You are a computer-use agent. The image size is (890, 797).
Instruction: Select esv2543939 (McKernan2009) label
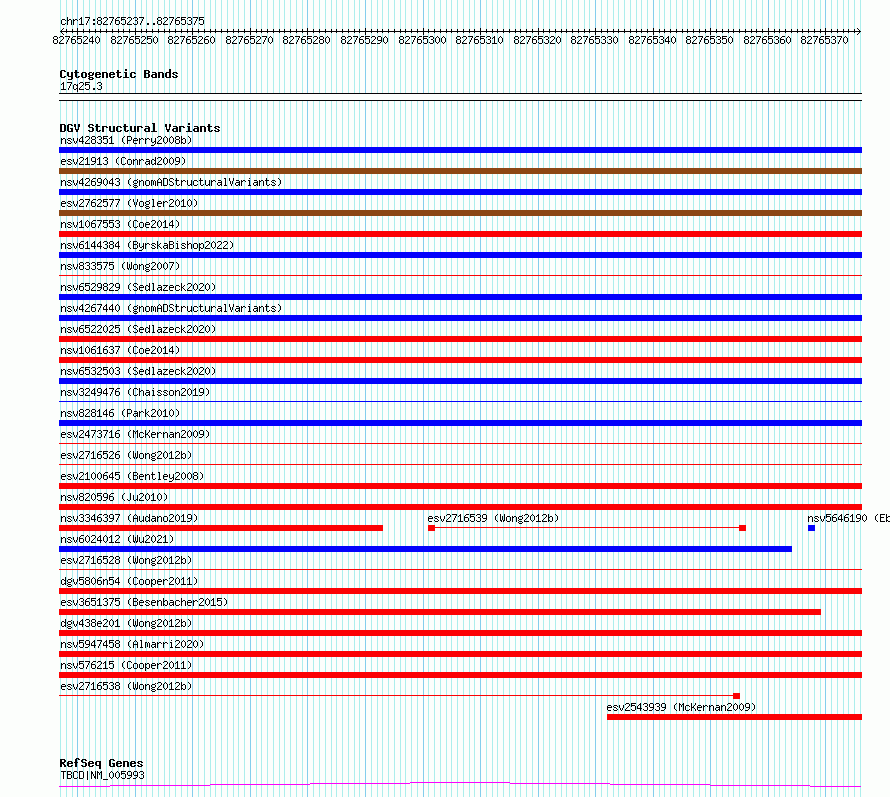pyautogui.click(x=681, y=707)
